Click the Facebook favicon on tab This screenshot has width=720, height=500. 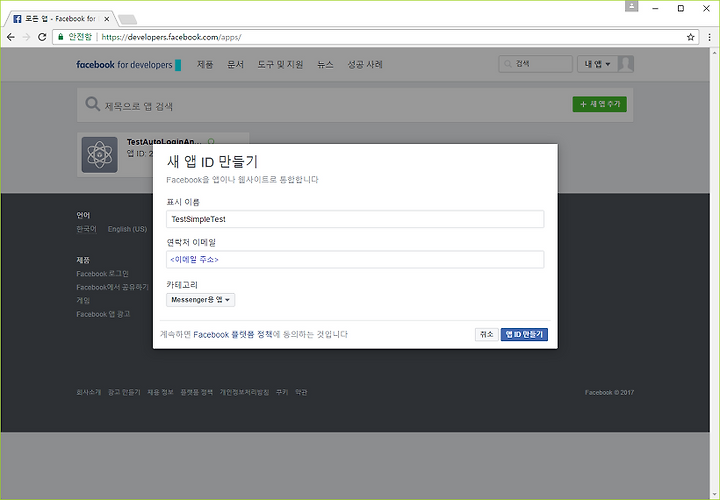tap(17, 19)
